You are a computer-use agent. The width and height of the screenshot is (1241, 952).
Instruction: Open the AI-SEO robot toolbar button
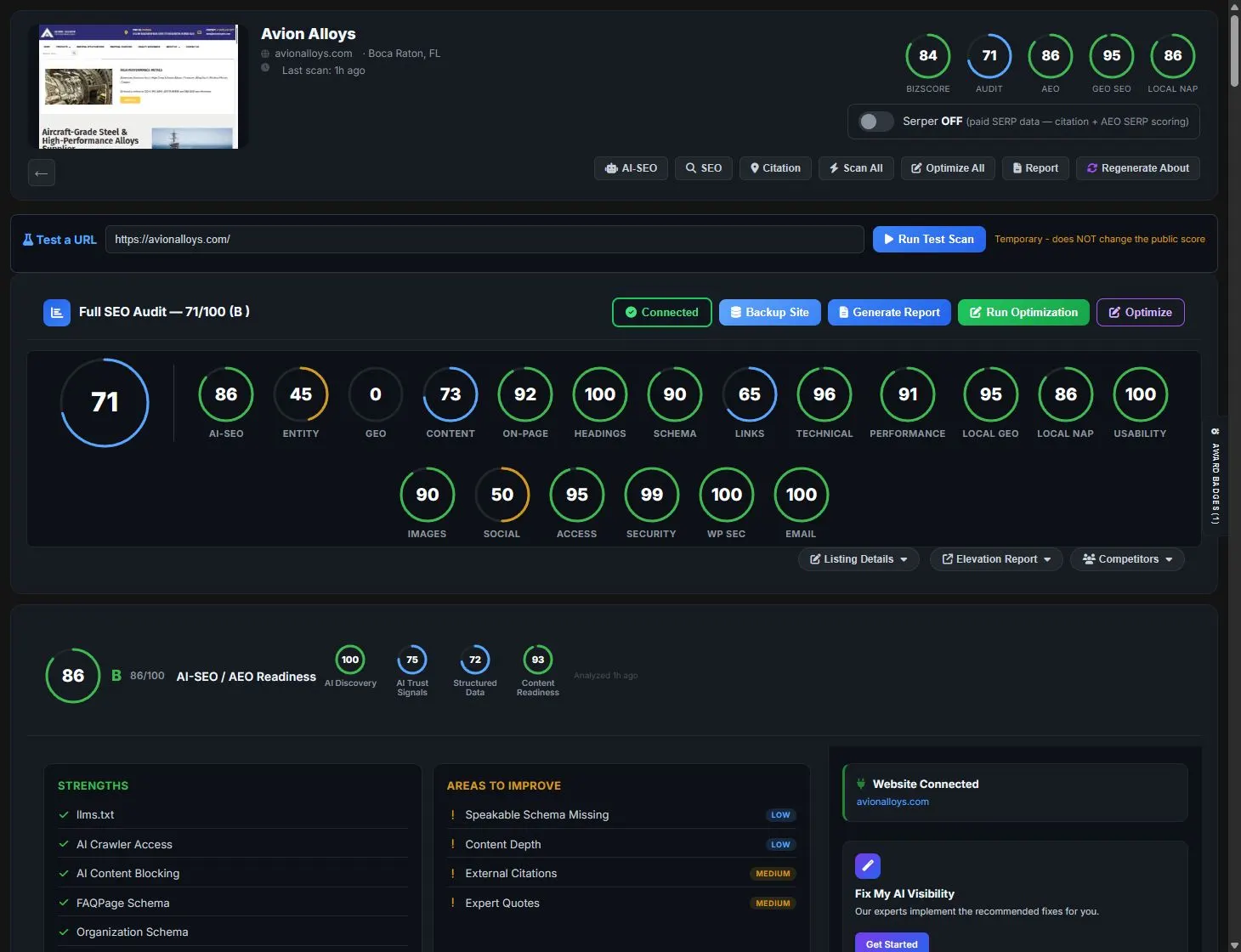pos(631,168)
